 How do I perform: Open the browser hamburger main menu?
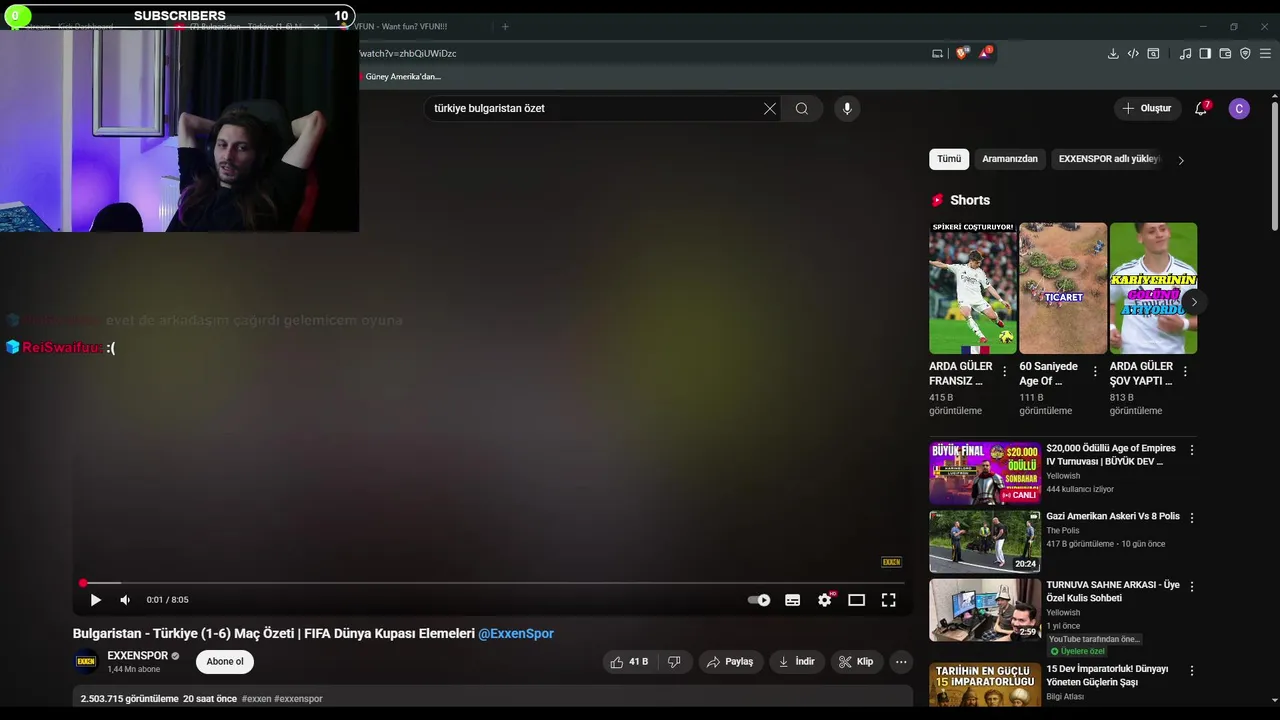click(1265, 54)
